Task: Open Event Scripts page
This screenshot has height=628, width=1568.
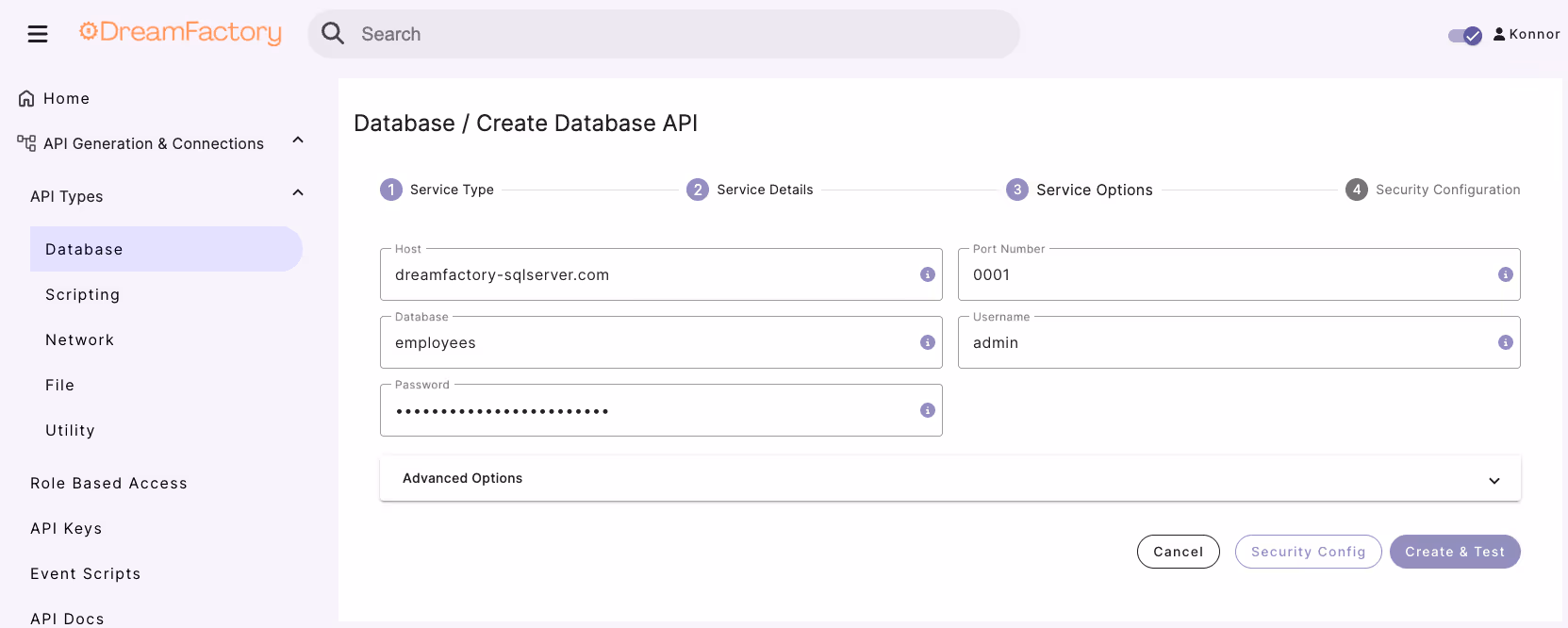Action: pyautogui.click(x=85, y=573)
